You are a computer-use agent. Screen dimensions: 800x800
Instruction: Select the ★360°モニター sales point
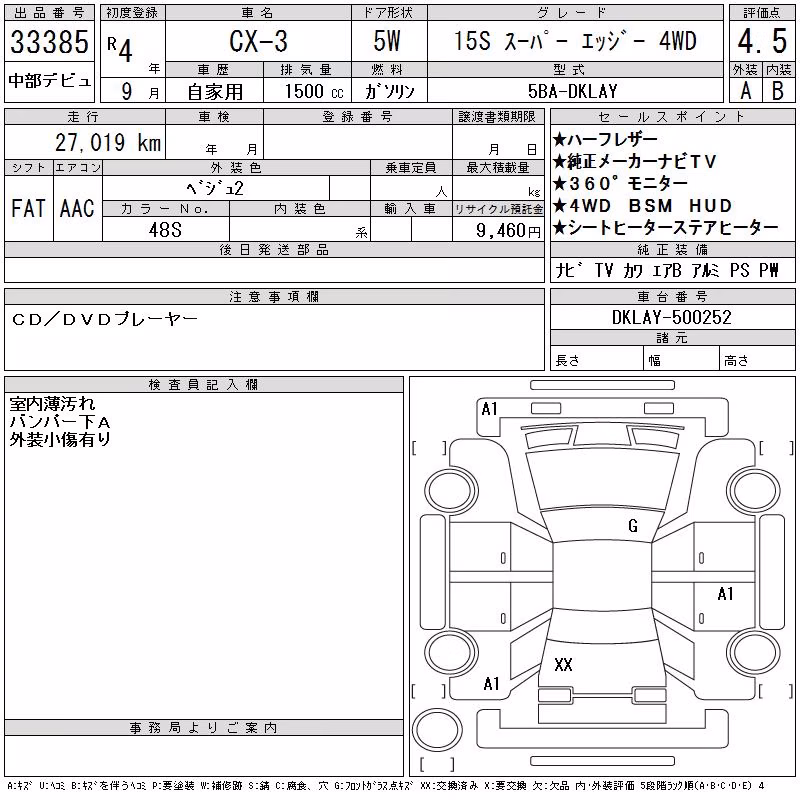(619, 183)
